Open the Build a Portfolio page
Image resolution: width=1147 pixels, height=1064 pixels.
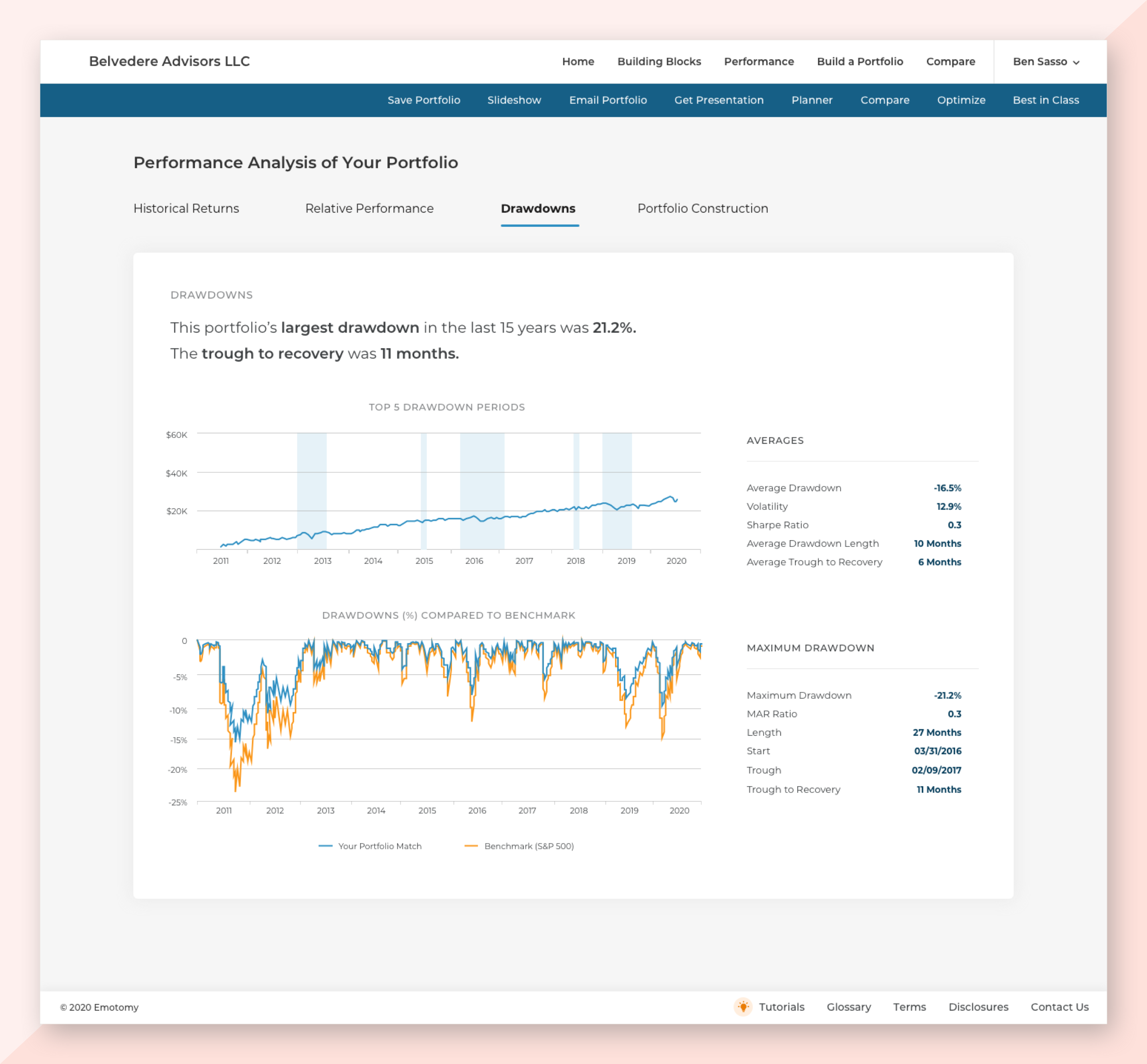pos(860,62)
